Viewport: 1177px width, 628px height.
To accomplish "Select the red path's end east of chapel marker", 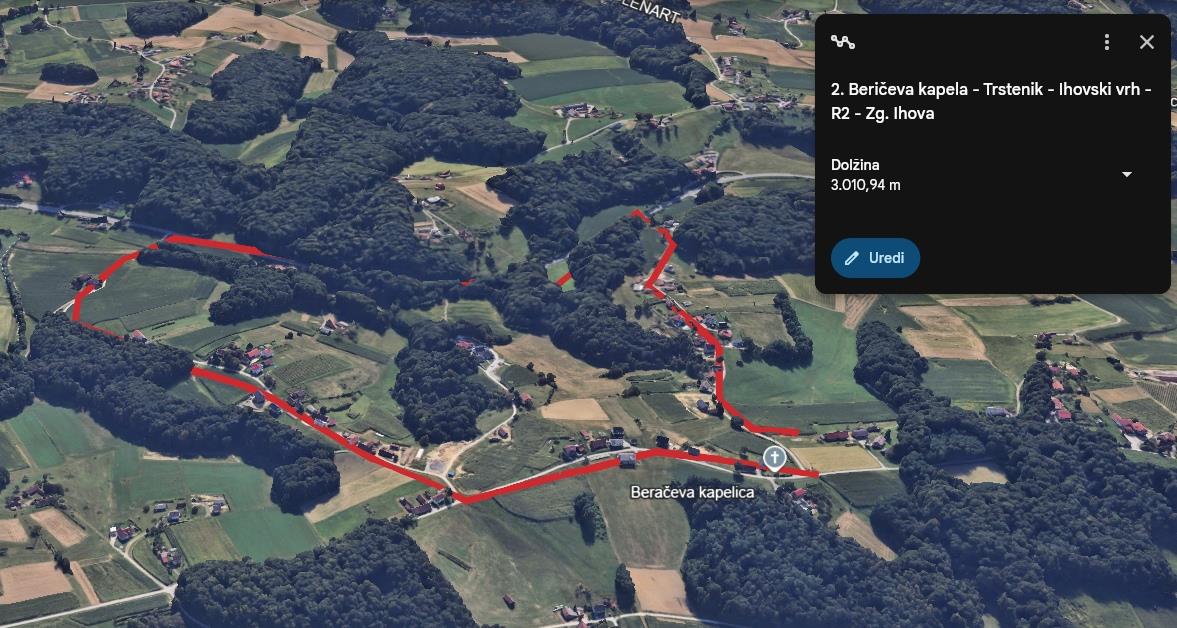I will pos(809,473).
